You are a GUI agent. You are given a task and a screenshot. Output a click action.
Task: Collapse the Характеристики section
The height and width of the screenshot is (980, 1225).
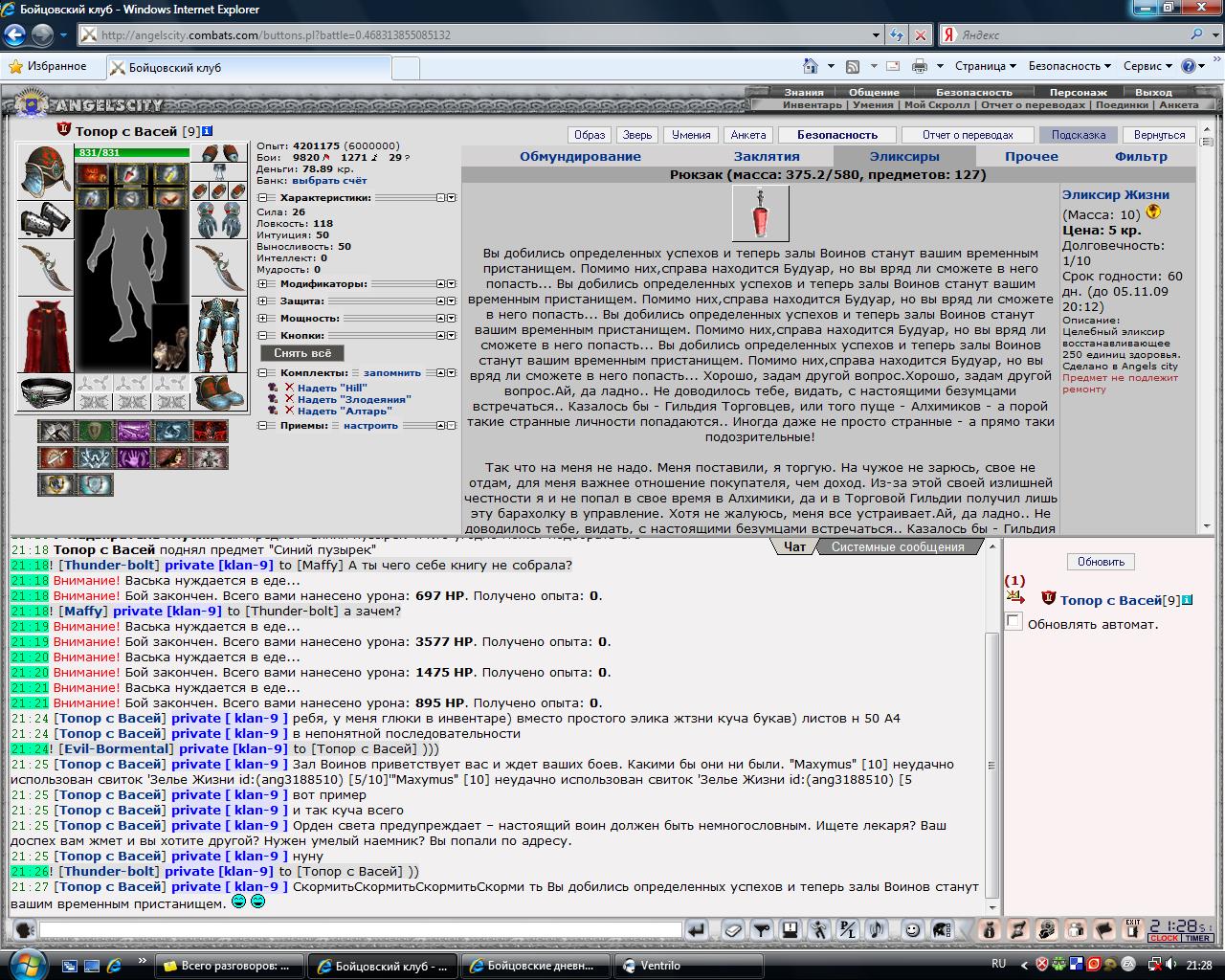[x=263, y=198]
